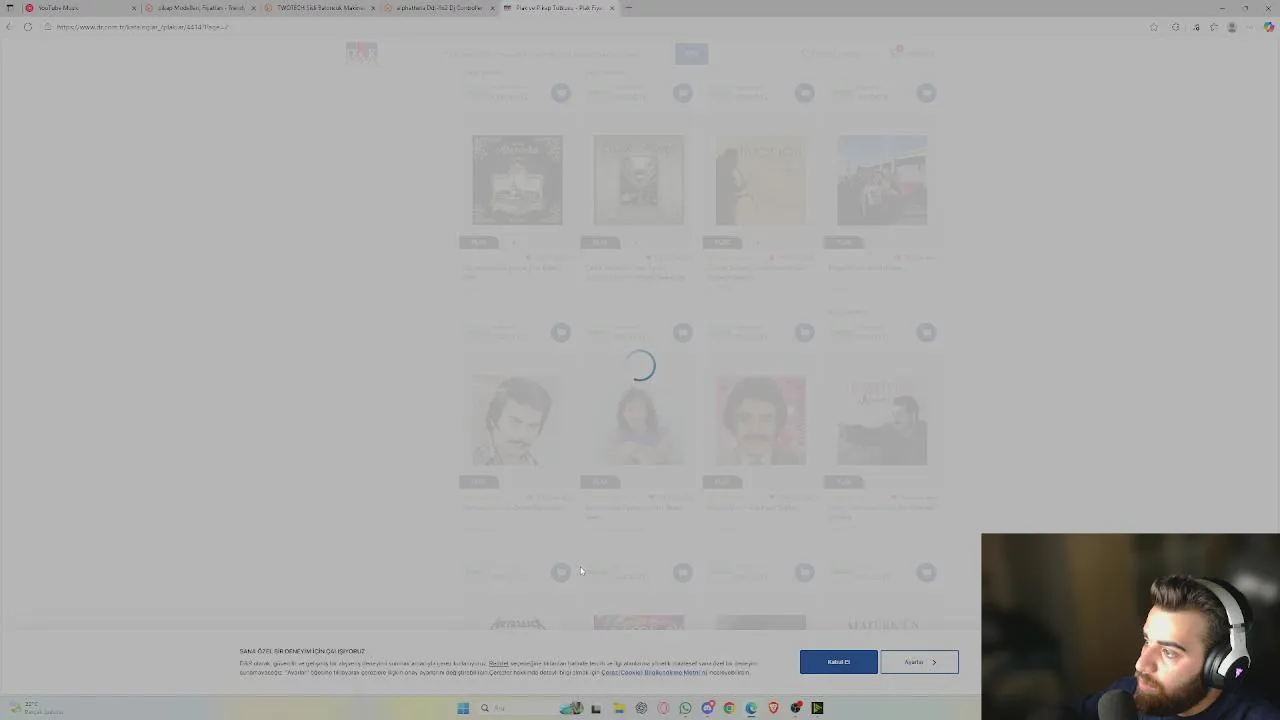Open ChatGPT from the taskbar
The image size is (1280, 720).
641,708
